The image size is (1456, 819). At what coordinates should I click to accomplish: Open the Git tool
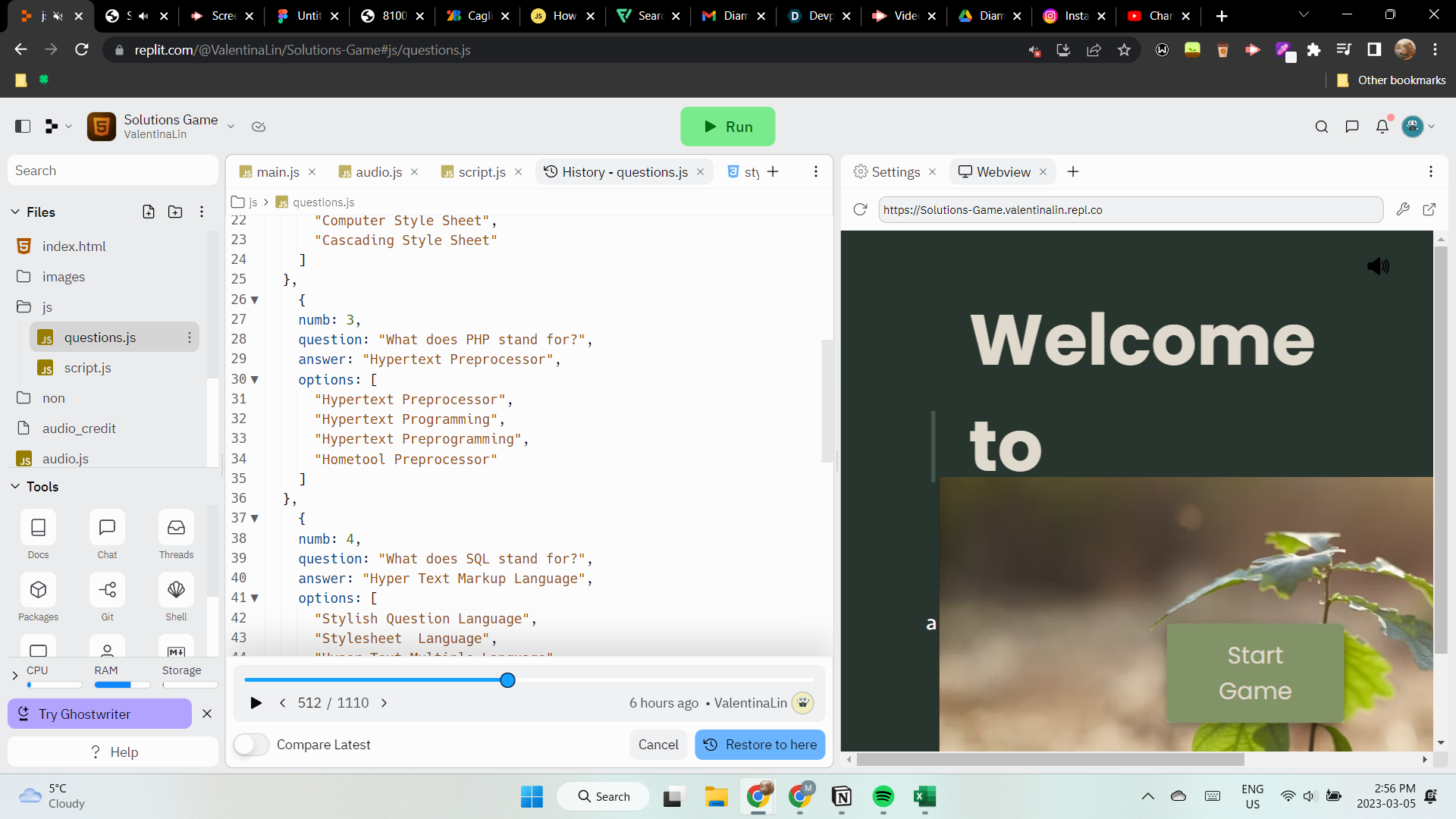coord(107,590)
